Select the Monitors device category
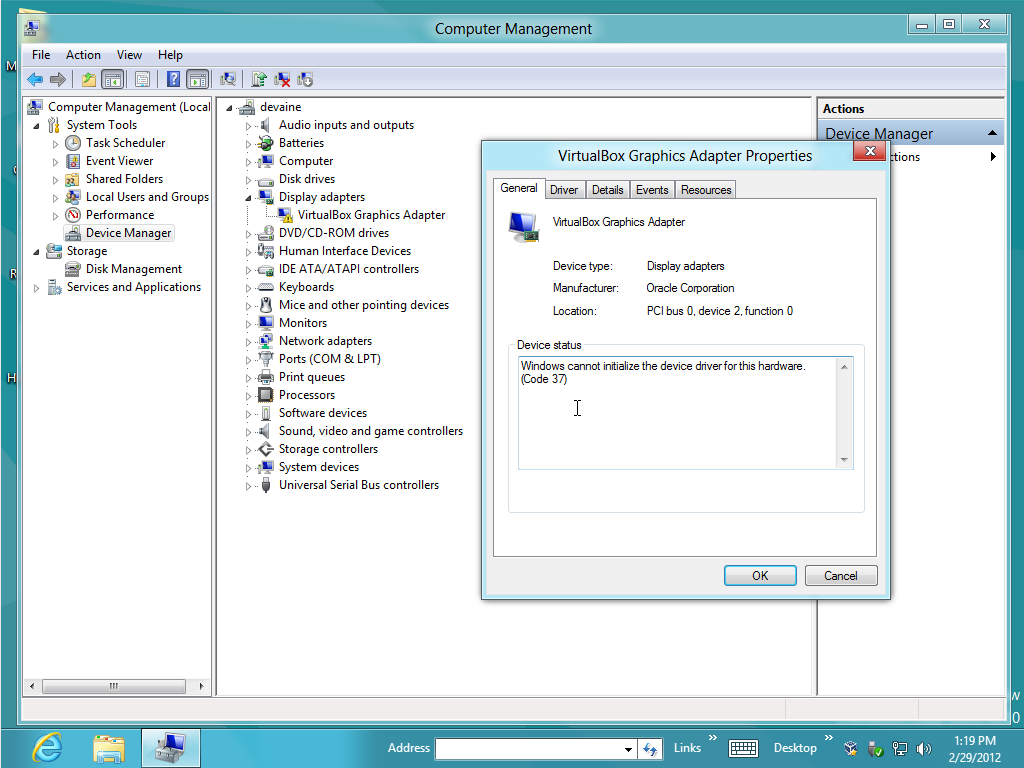Viewport: 1024px width, 768px height. click(302, 323)
